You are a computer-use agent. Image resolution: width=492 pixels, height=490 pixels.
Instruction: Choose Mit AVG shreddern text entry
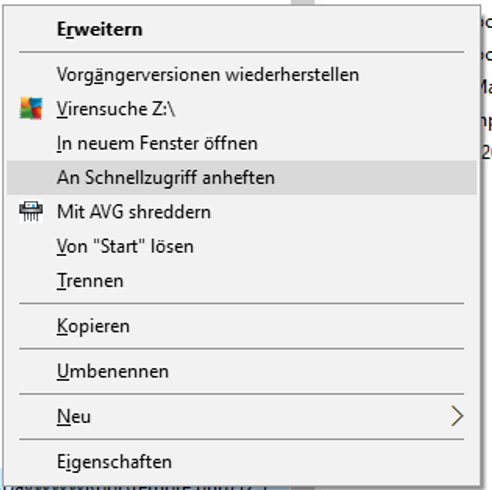point(134,212)
